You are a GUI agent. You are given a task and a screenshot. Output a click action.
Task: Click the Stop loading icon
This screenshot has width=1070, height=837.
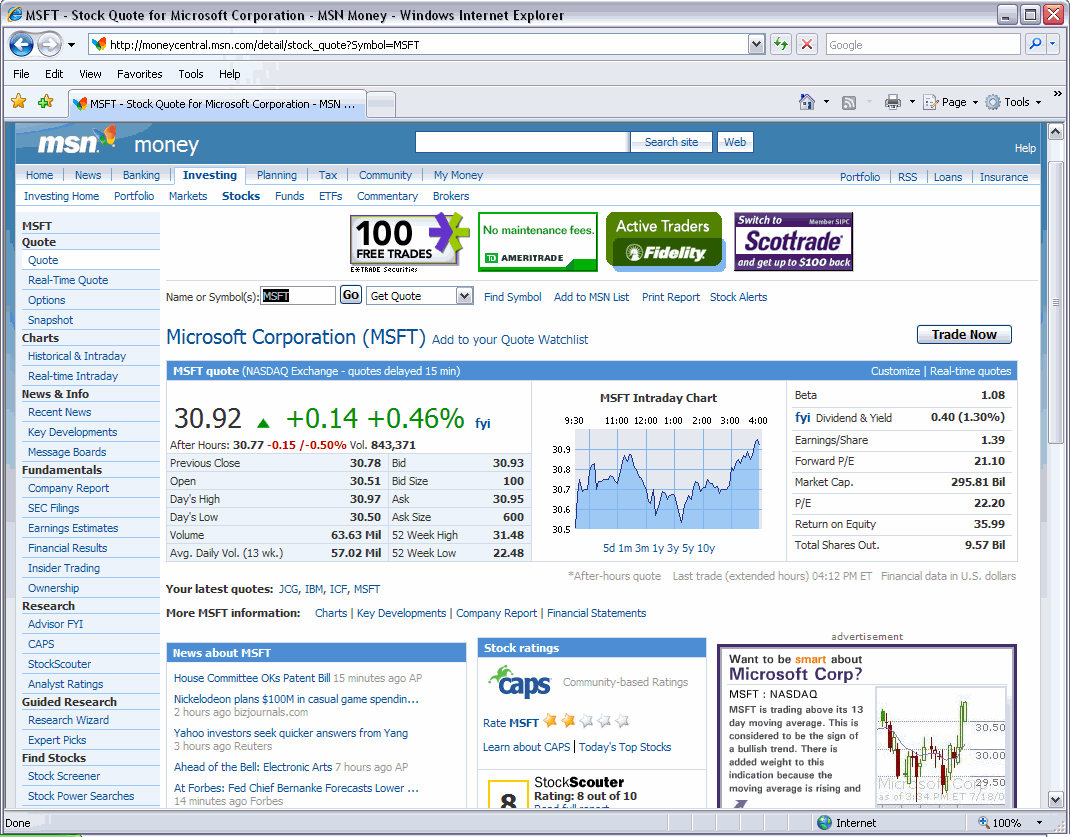tap(807, 45)
